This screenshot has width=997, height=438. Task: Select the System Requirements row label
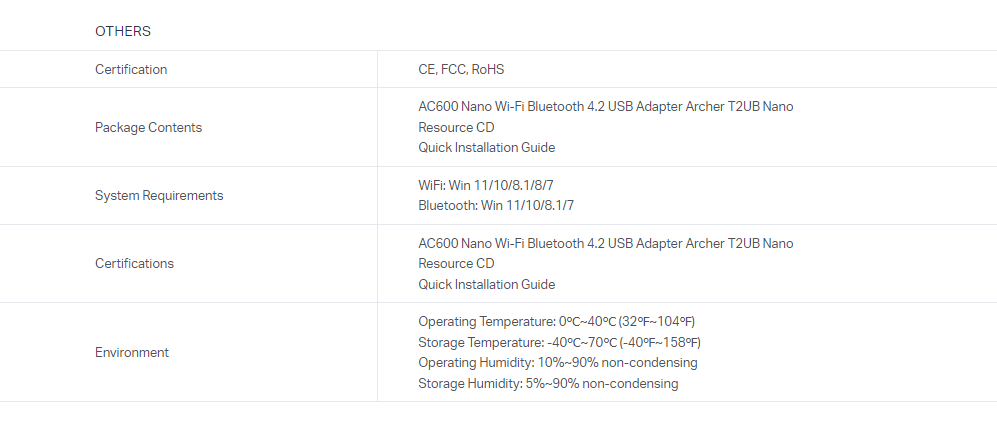pyautogui.click(x=159, y=195)
